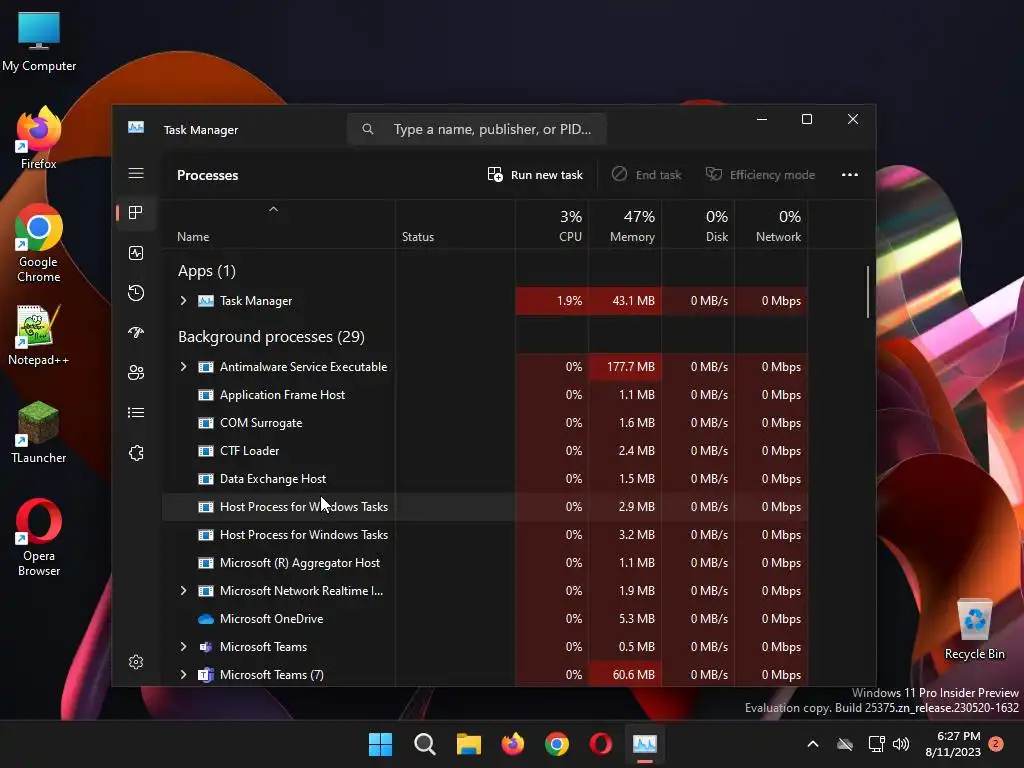Click Task Manager taskbar button
1024x768 pixels.
(x=645, y=744)
